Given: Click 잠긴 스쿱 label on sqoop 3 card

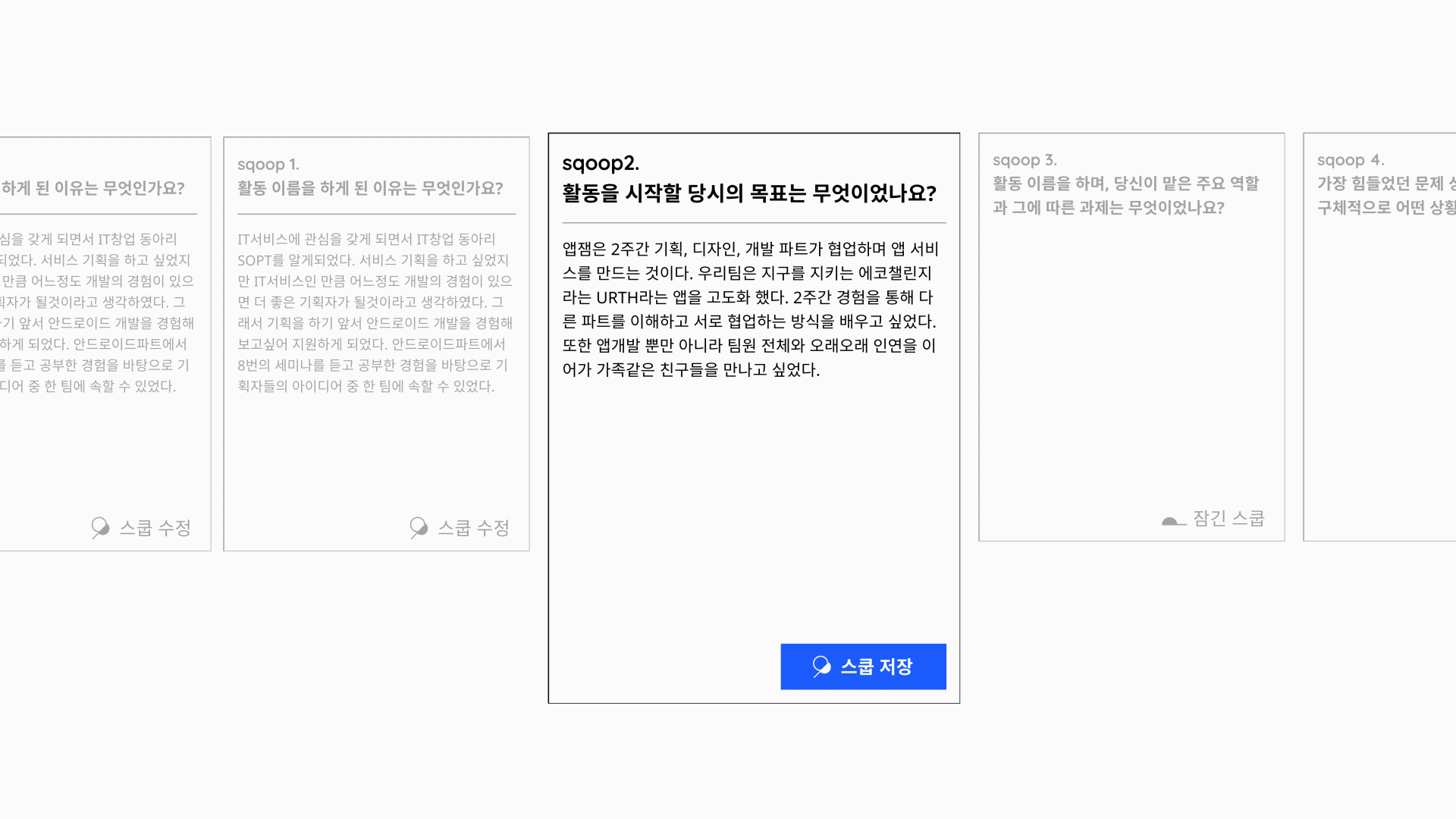Looking at the screenshot, I should point(1228,519).
